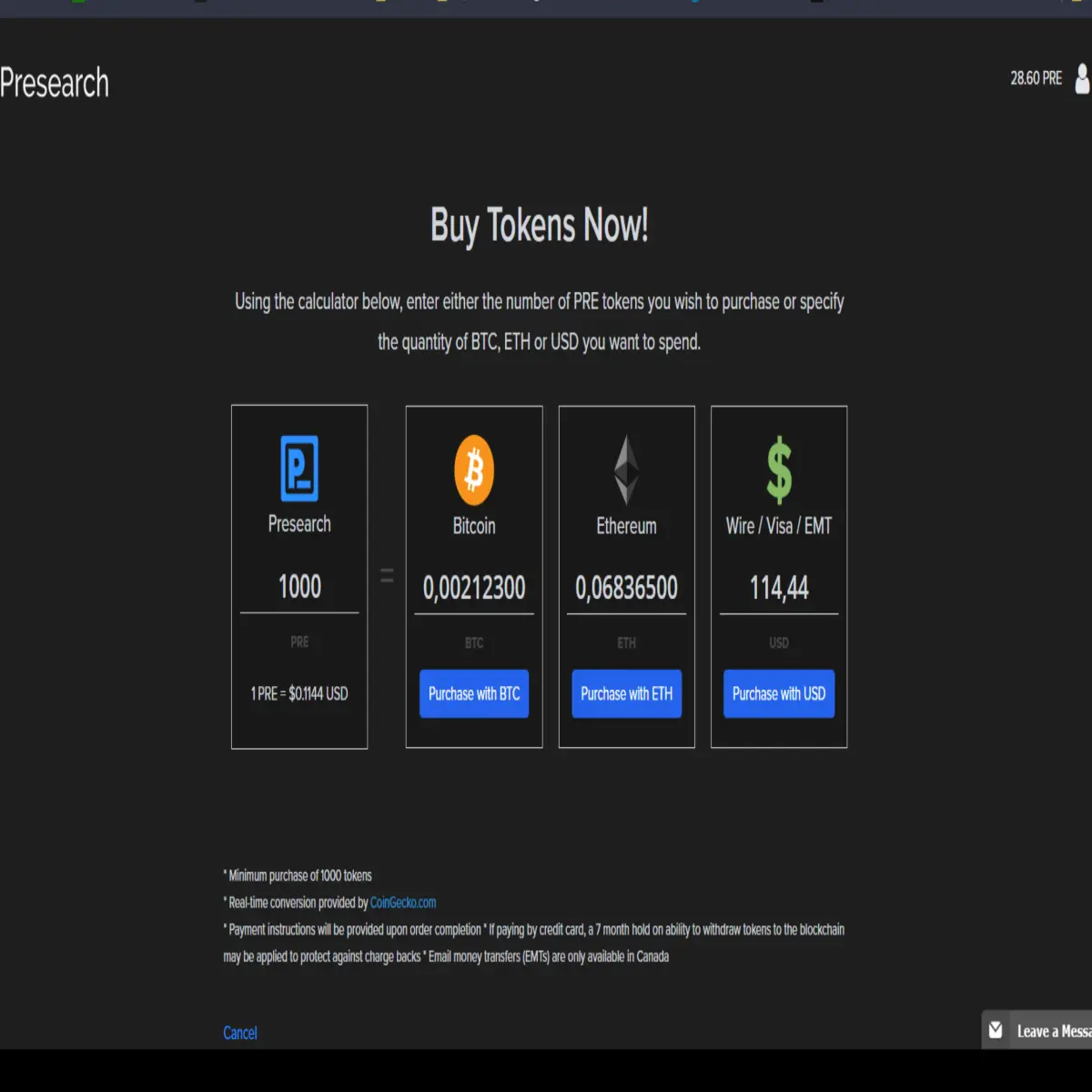1092x1092 pixels.
Task: Click the '1 PRE = $0.1144 USD' rate text
Action: (x=299, y=693)
